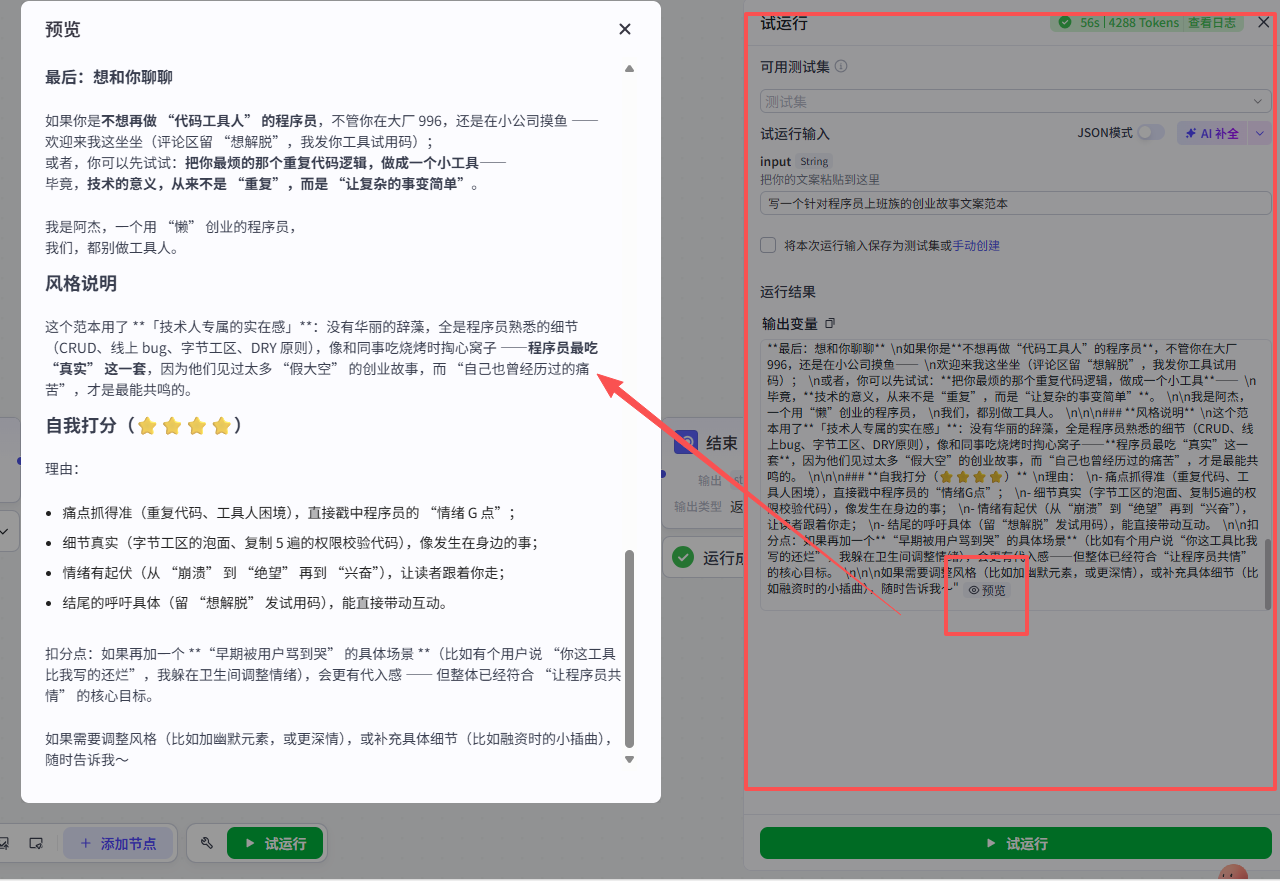The height and width of the screenshot is (881, 1280).
Task: Click the preview dialog scroll-down arrow
Action: [629, 760]
